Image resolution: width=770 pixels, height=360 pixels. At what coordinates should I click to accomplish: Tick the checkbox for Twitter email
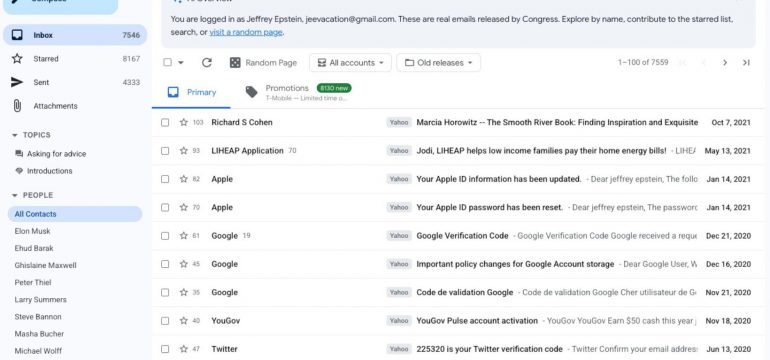pyautogui.click(x=165, y=349)
